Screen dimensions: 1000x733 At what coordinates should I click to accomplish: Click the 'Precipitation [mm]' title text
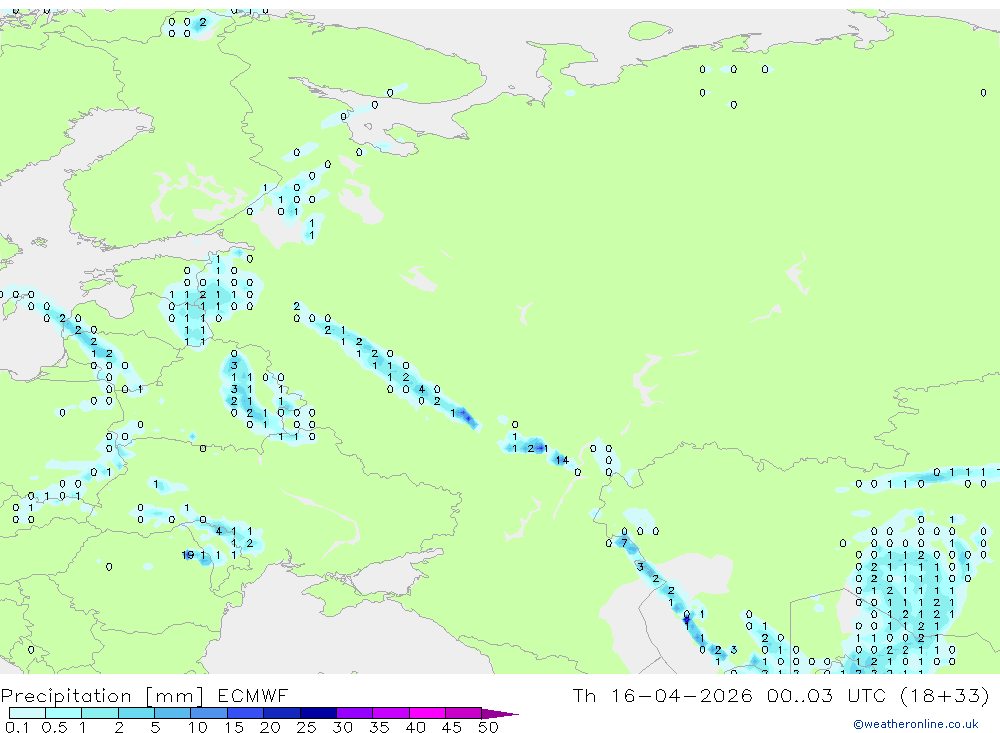click(x=102, y=696)
